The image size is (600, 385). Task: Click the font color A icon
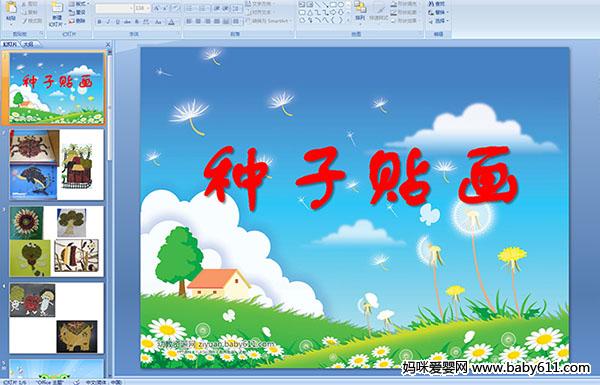[171, 22]
